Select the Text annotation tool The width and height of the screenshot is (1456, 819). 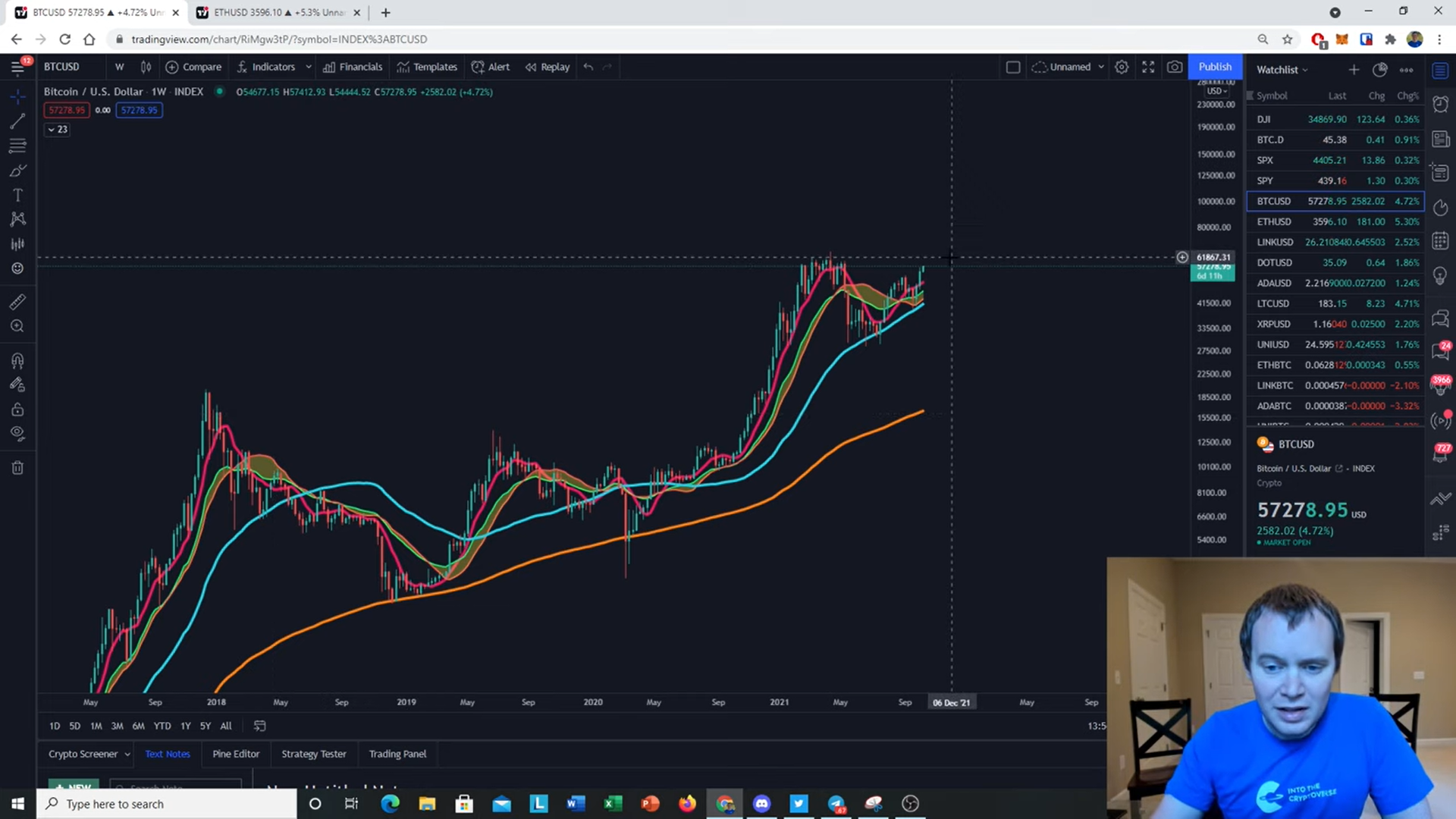tap(17, 195)
